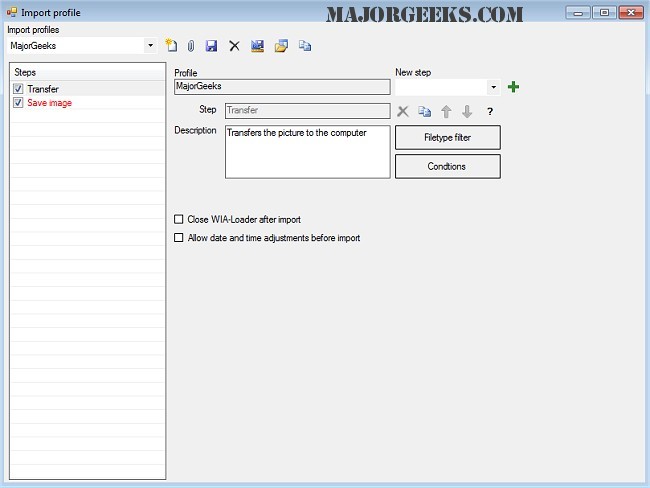650x488 pixels.
Task: Uncheck the Save image step checkbox
Action: (19, 103)
